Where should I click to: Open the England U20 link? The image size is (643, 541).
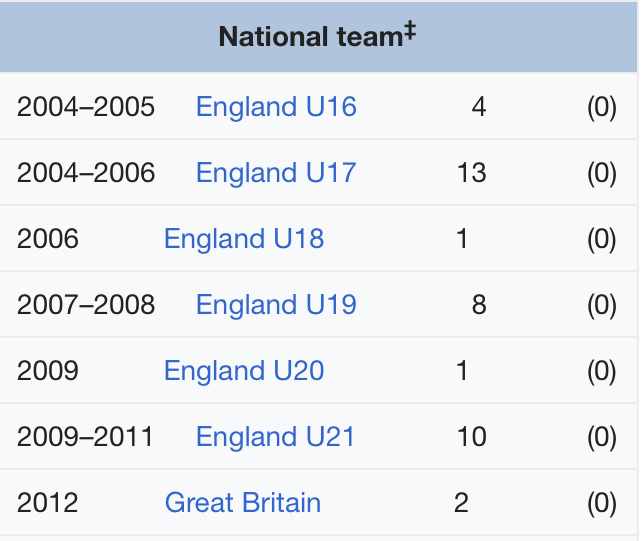pos(244,371)
